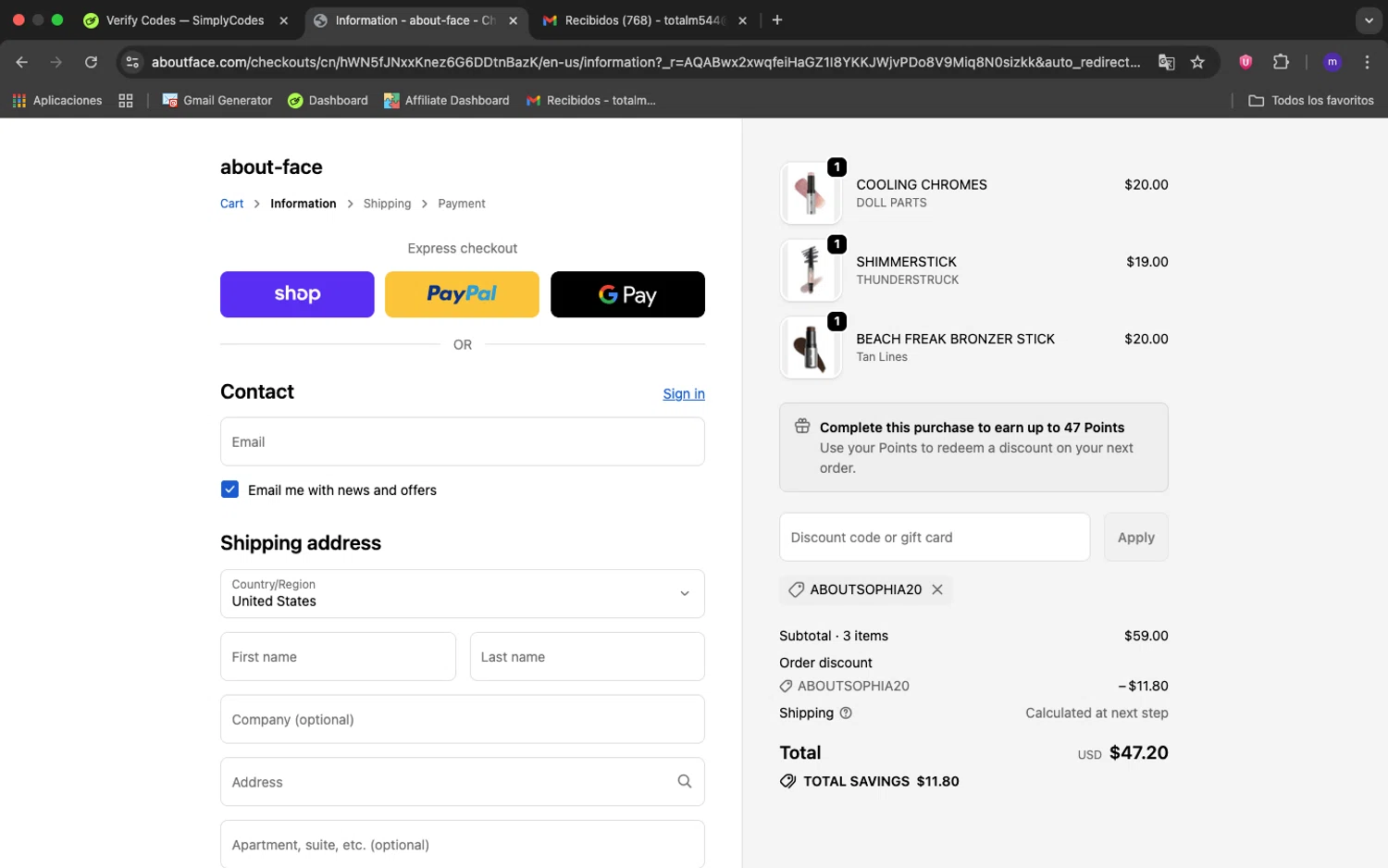The height and width of the screenshot is (868, 1388).
Task: Open the Country/Region dropdown
Action: [x=463, y=593]
